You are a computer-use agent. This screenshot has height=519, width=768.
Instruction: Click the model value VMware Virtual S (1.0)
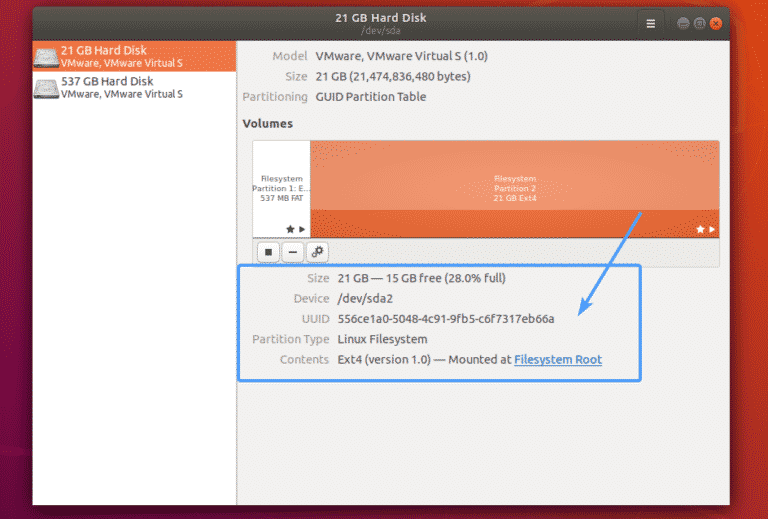402,56
